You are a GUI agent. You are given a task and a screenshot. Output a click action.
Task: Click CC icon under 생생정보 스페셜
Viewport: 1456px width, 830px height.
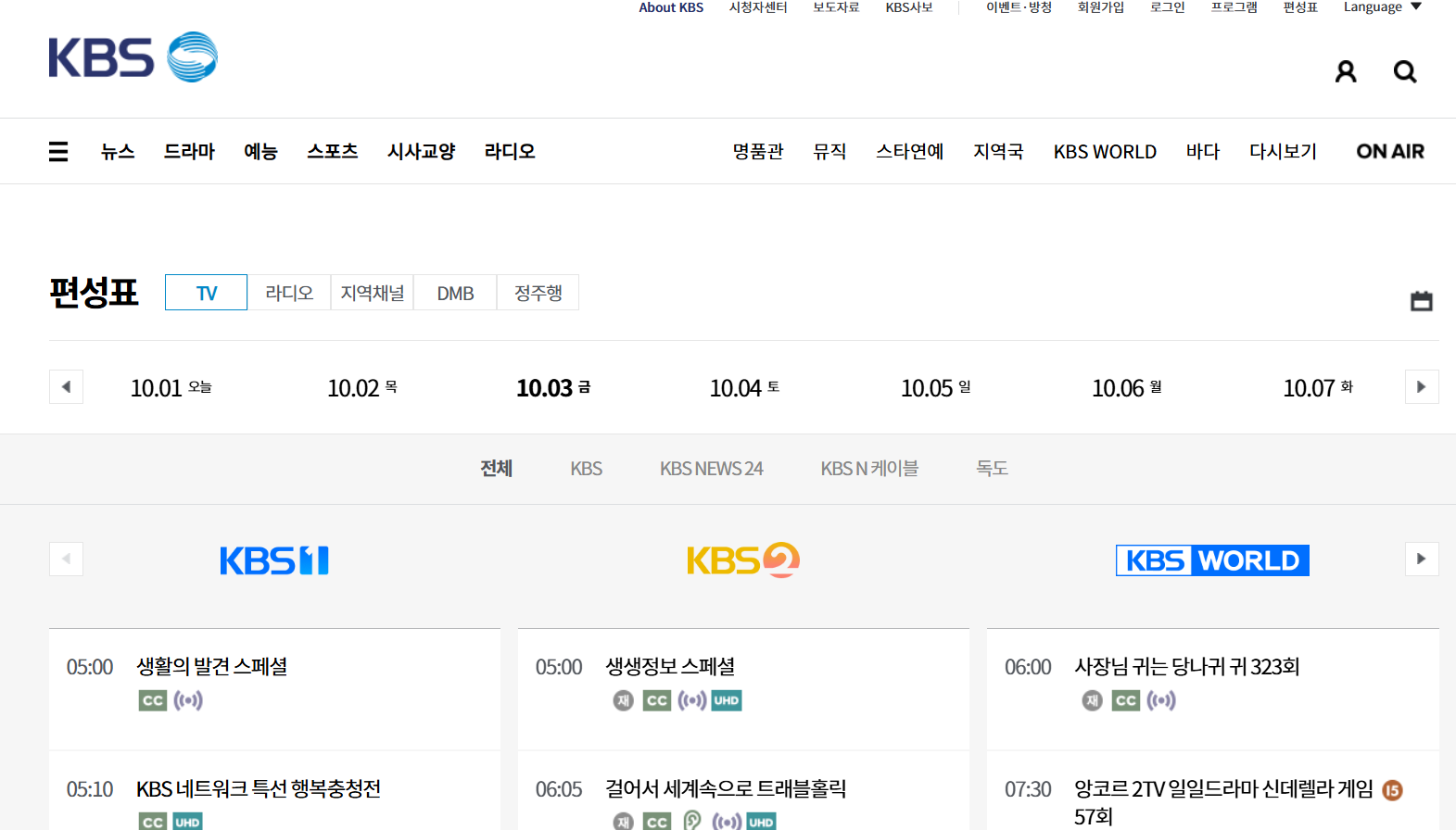point(657,700)
